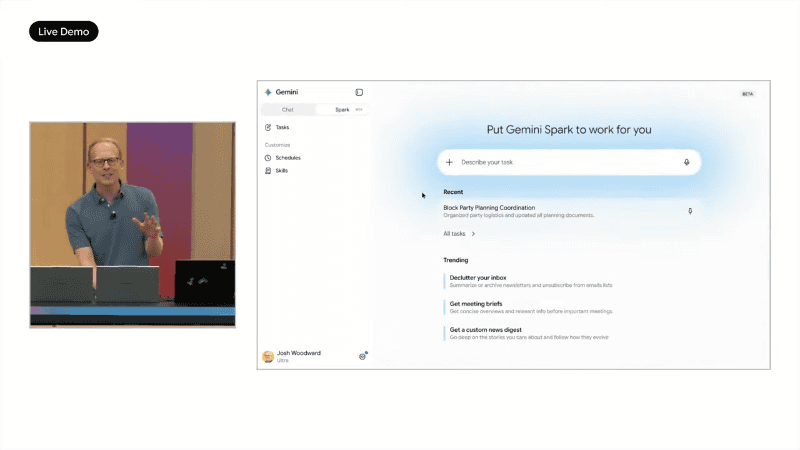Click pin icon on Block Party task
Image resolution: width=800 pixels, height=450 pixels.
pyautogui.click(x=690, y=211)
